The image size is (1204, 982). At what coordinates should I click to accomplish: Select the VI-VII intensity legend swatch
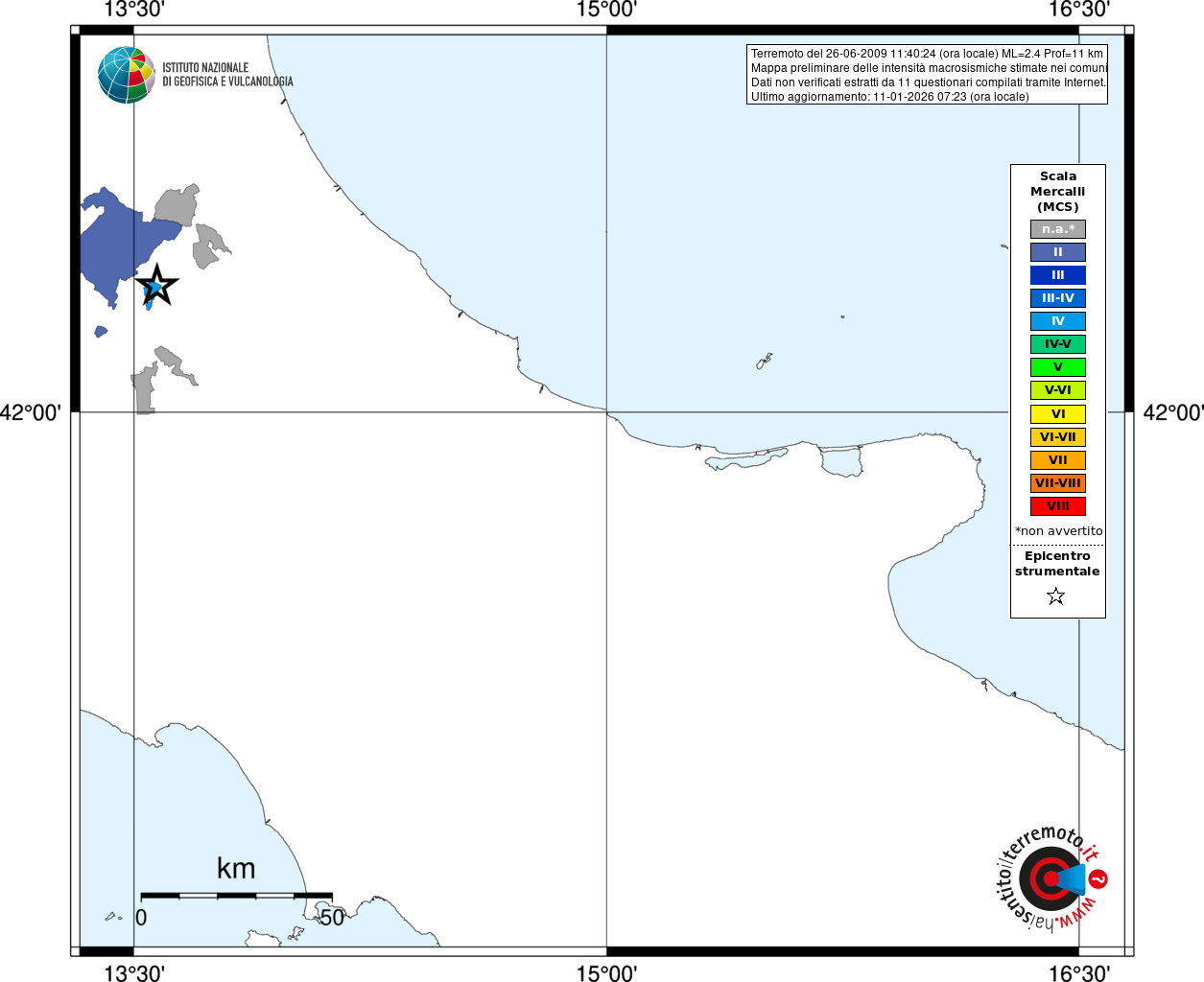[x=1058, y=437]
